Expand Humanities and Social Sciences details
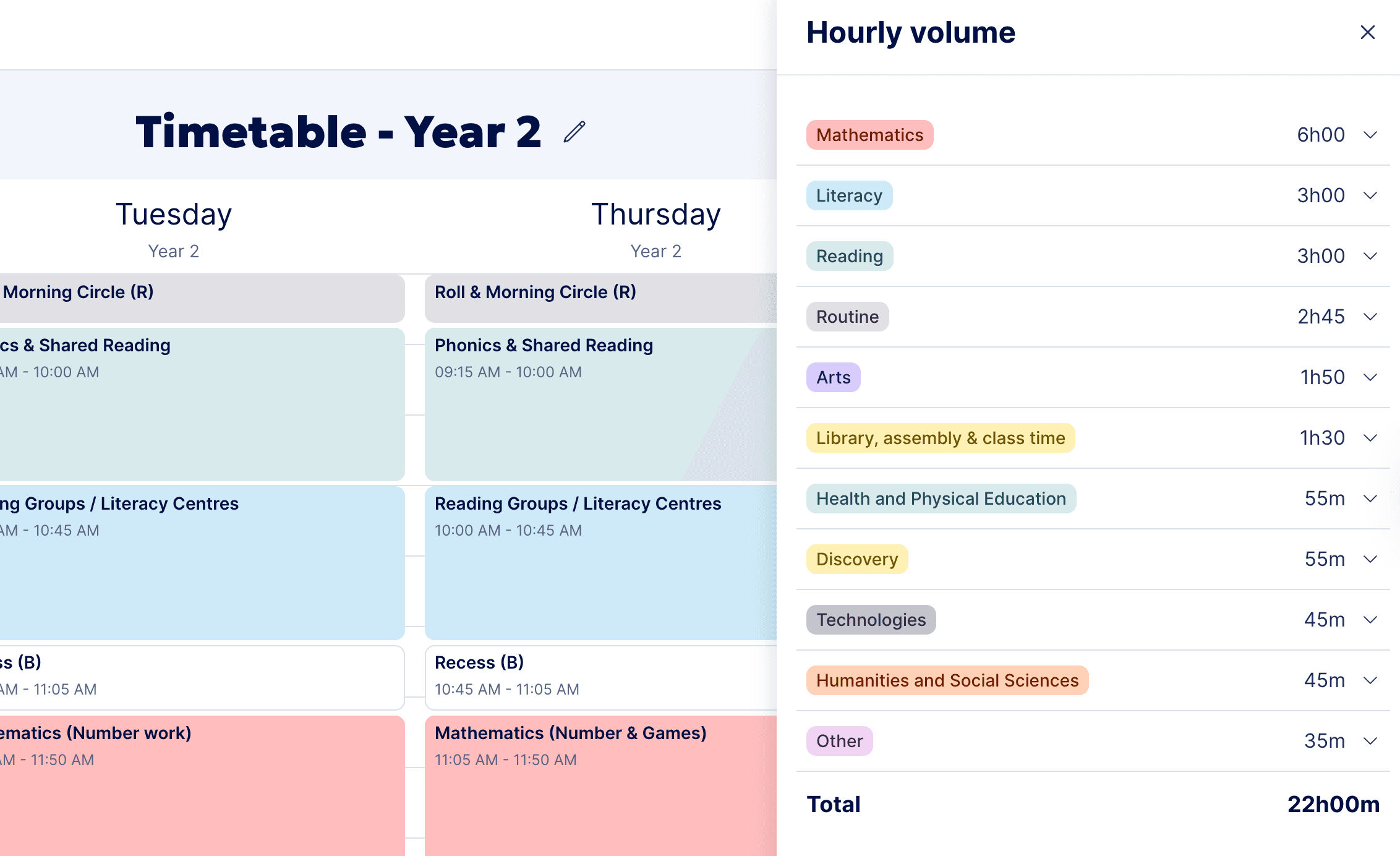The height and width of the screenshot is (856, 1400). pos(1370,680)
